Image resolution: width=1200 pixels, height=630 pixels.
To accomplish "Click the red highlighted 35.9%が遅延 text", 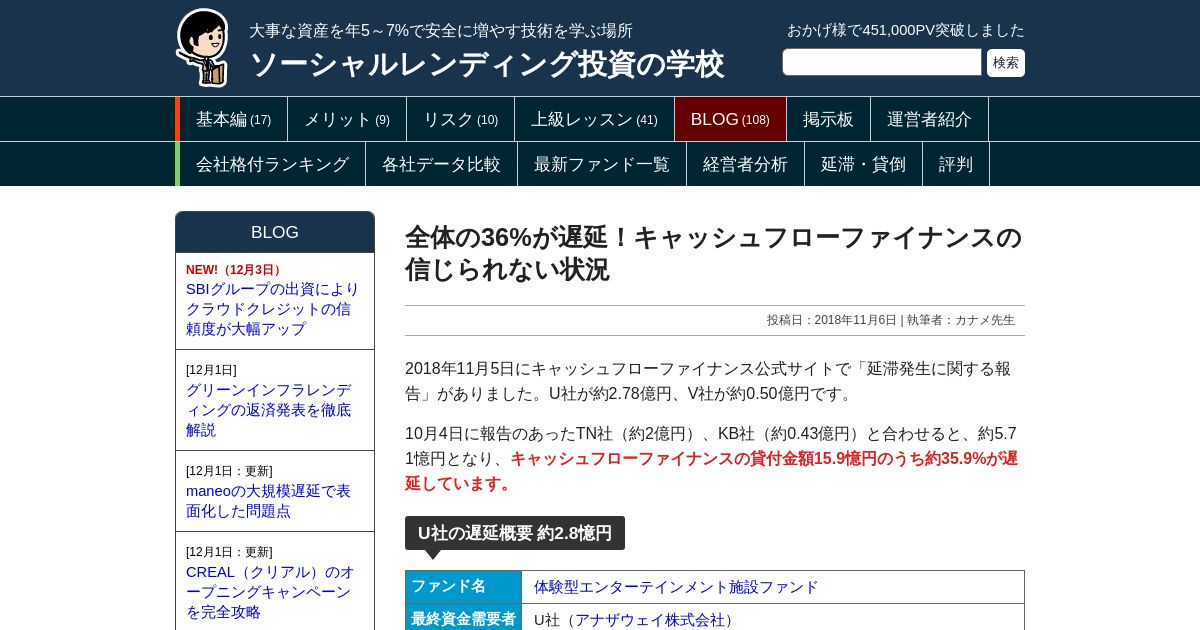I will pyautogui.click(x=711, y=471).
